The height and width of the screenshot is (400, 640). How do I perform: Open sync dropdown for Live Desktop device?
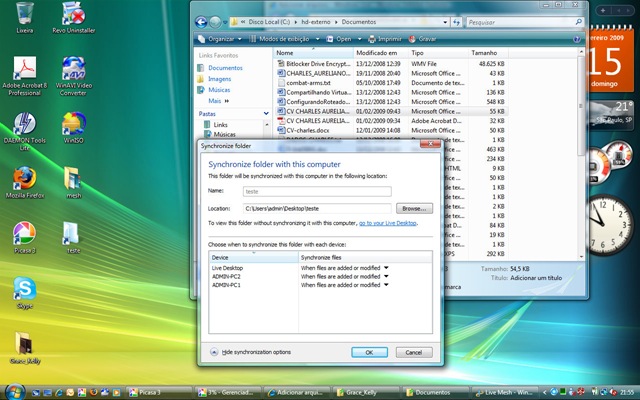pyautogui.click(x=386, y=268)
